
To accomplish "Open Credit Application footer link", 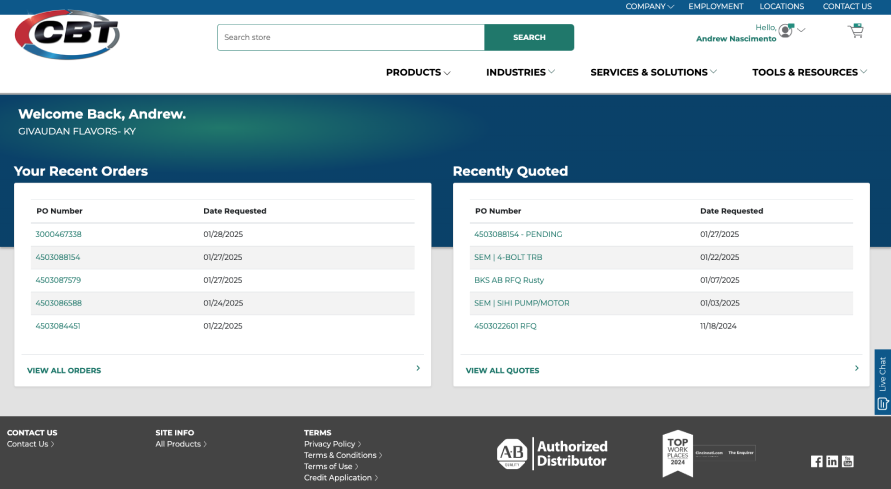I will tap(341, 478).
